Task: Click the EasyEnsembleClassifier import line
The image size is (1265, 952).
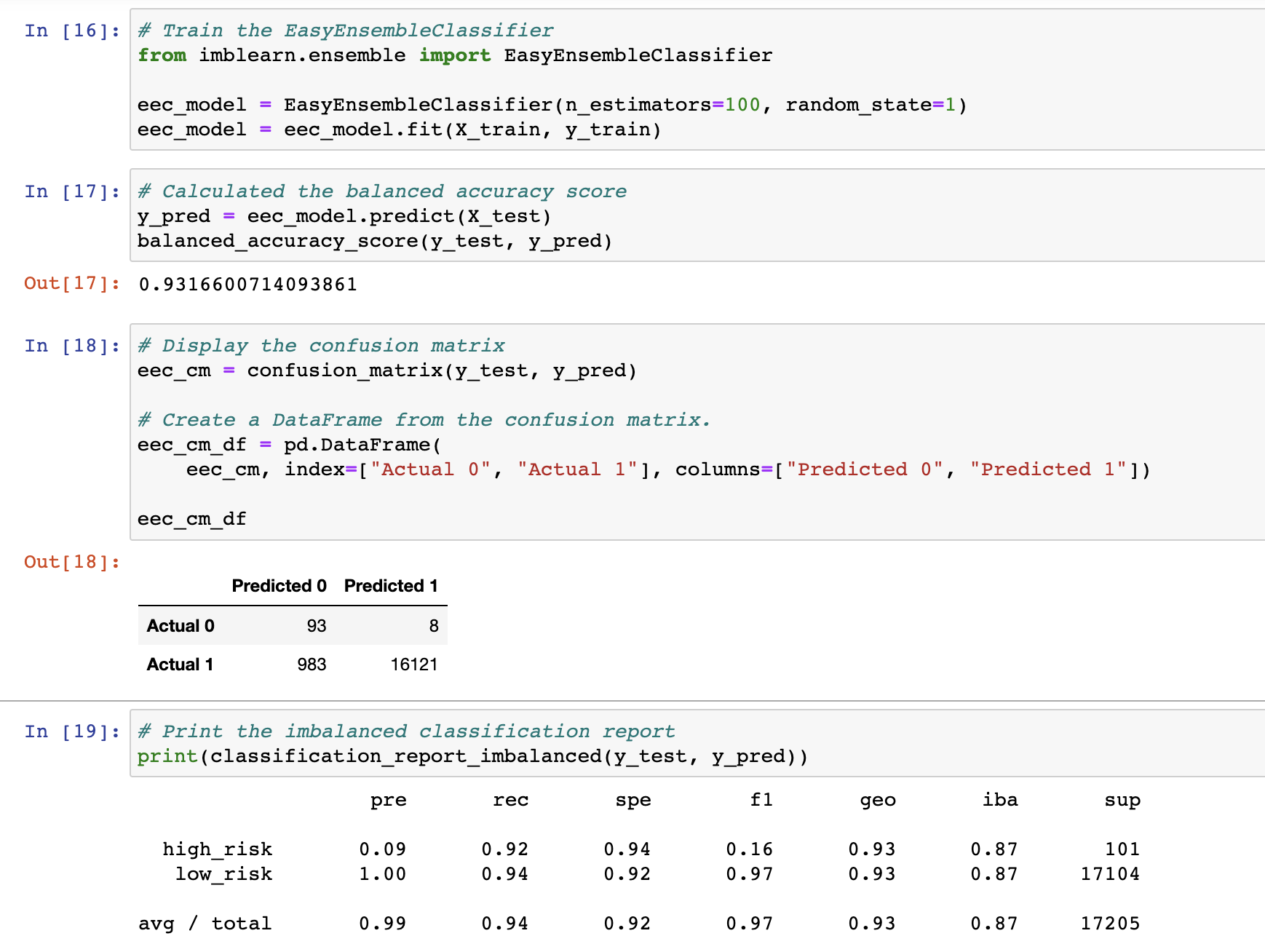Action: point(455,55)
